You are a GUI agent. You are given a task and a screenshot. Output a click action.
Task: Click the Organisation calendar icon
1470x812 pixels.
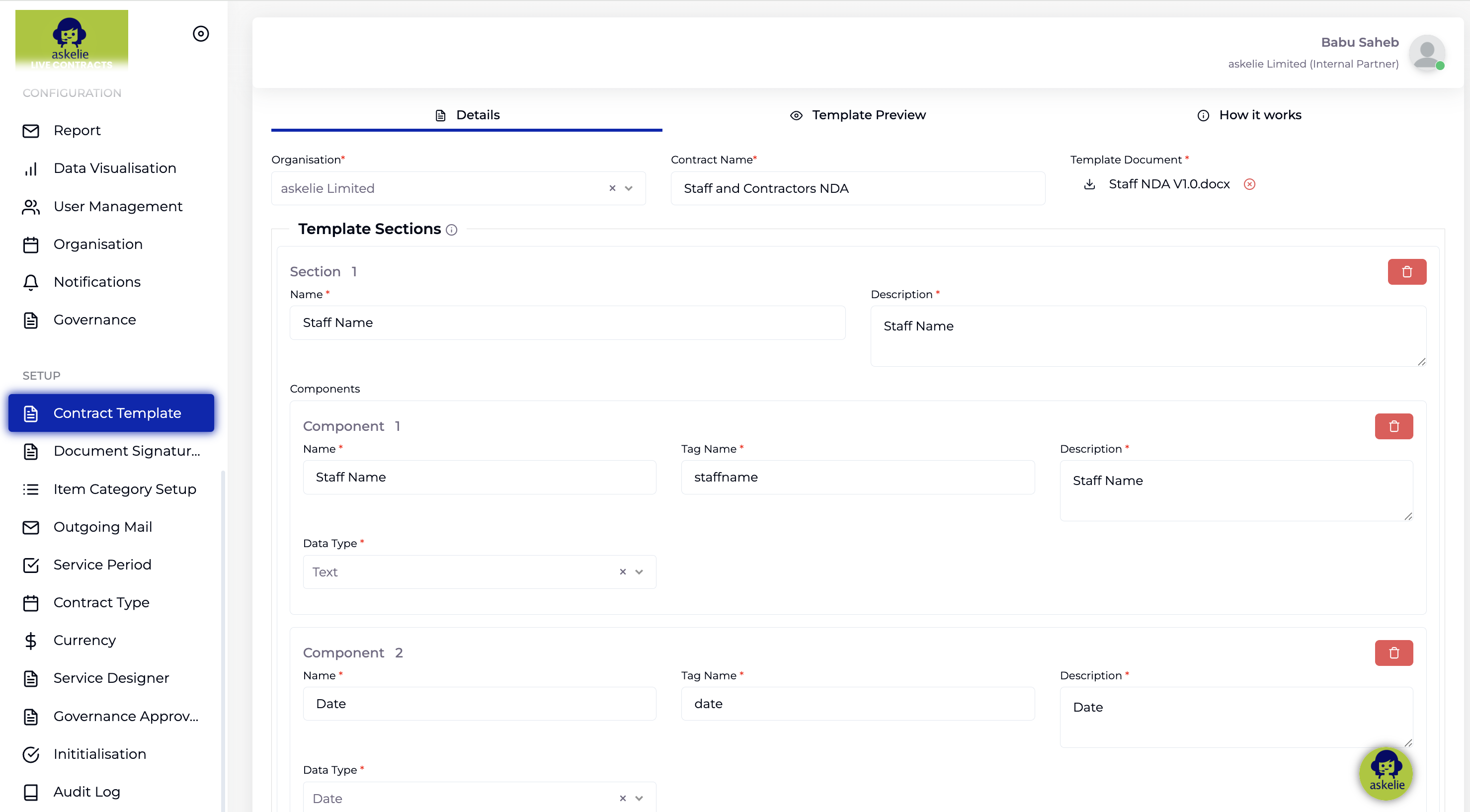31,245
